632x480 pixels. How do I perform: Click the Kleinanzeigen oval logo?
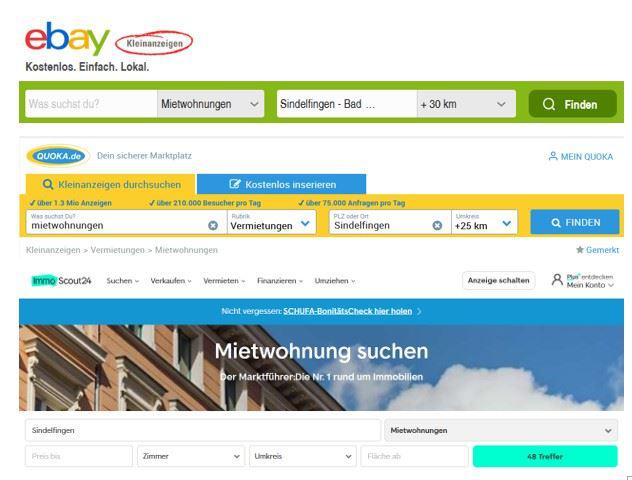[154, 43]
